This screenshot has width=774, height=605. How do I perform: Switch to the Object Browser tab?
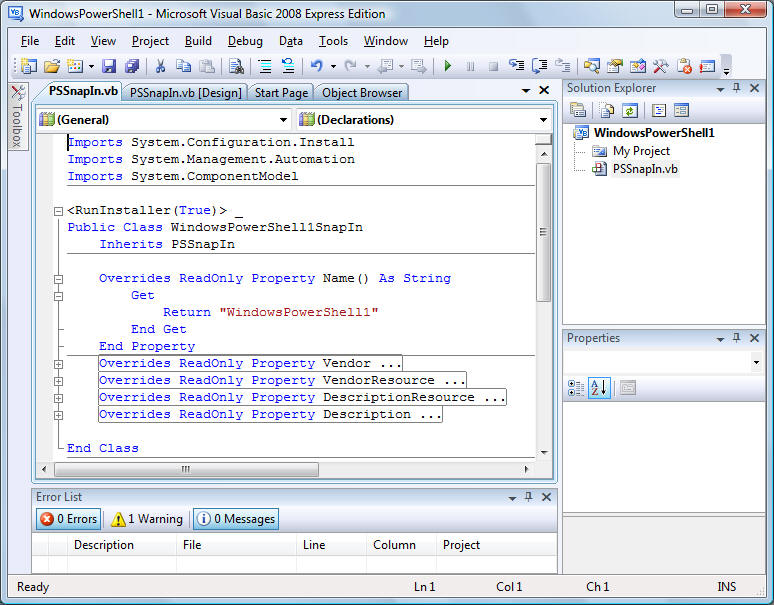362,93
